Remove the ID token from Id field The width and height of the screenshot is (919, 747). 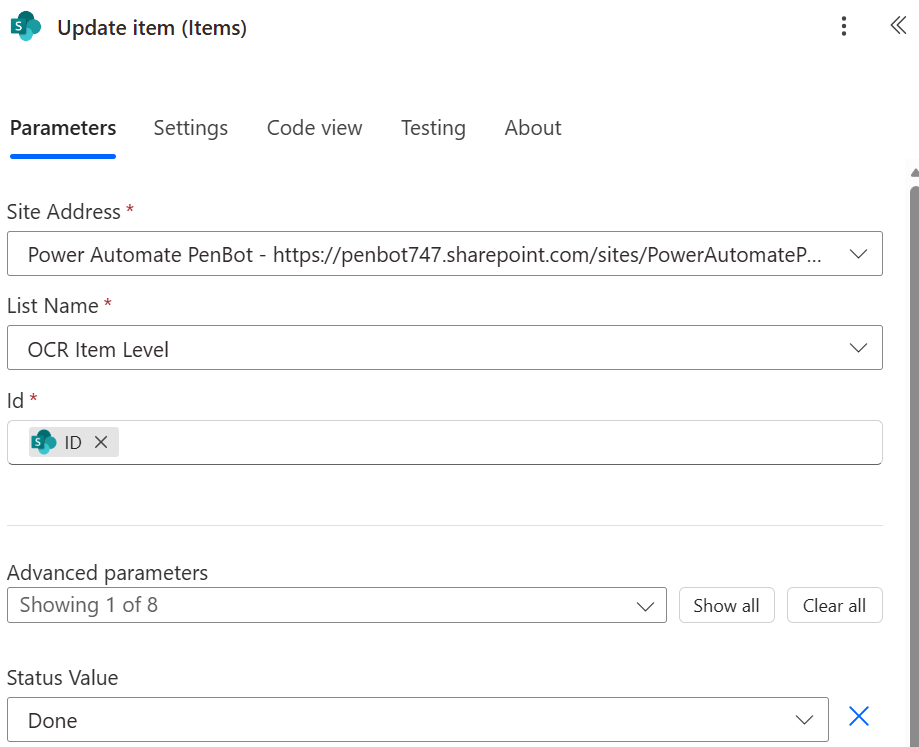(101, 442)
